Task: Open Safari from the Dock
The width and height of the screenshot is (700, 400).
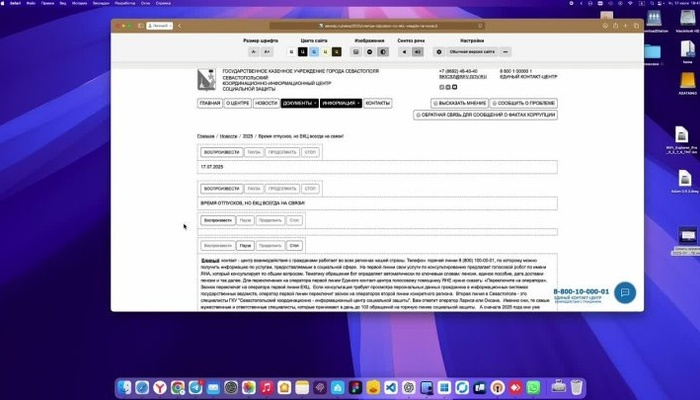Action: [142, 387]
